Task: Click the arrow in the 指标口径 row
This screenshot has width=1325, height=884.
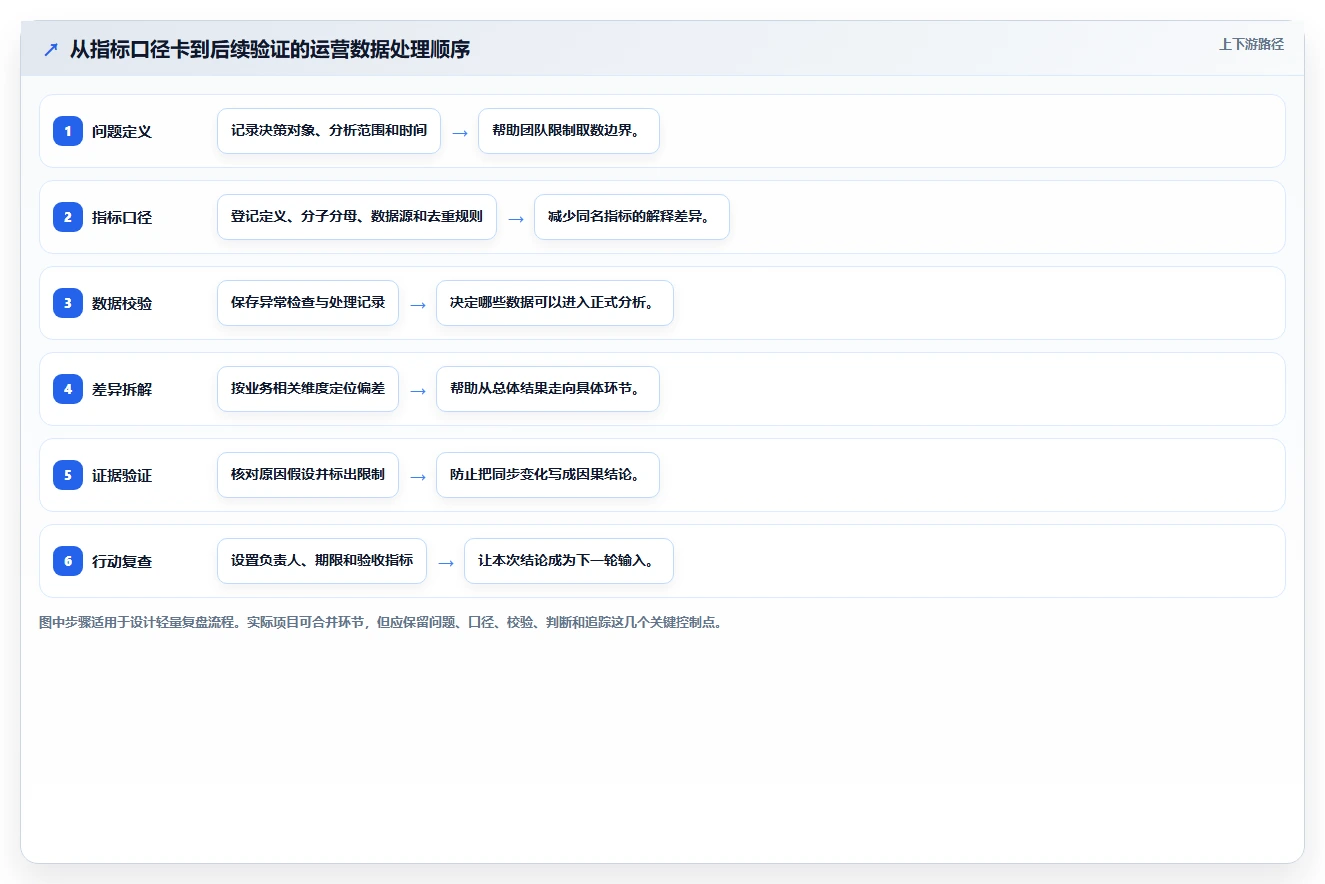Action: 516,218
